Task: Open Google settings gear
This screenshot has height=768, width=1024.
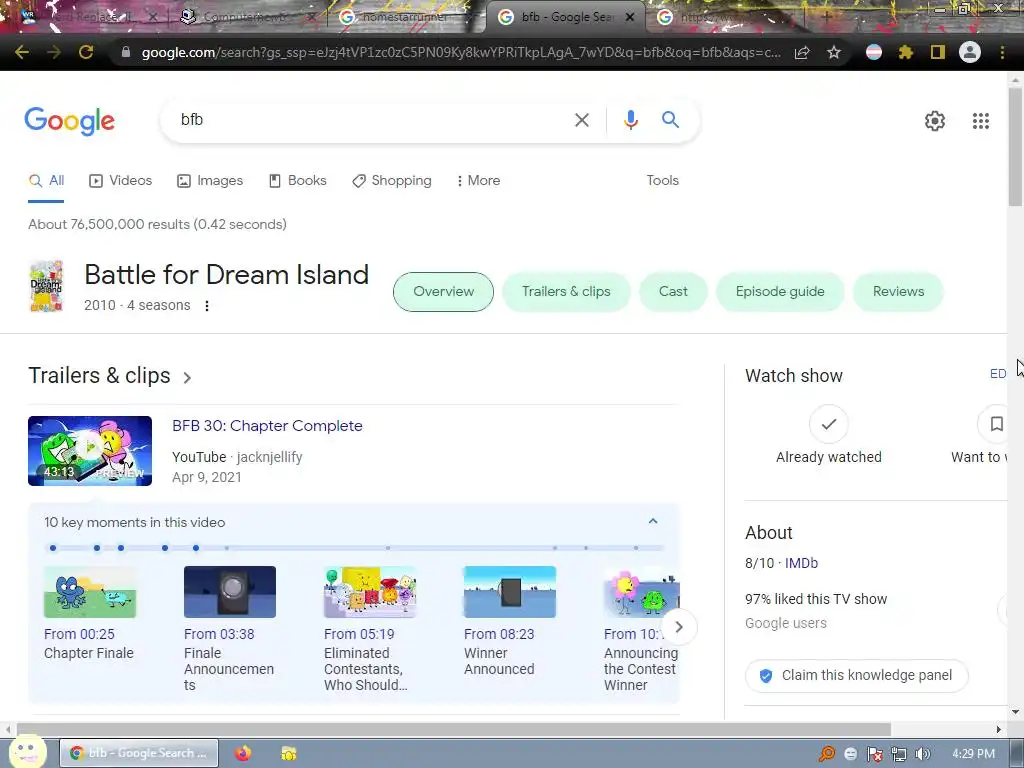Action: point(935,121)
